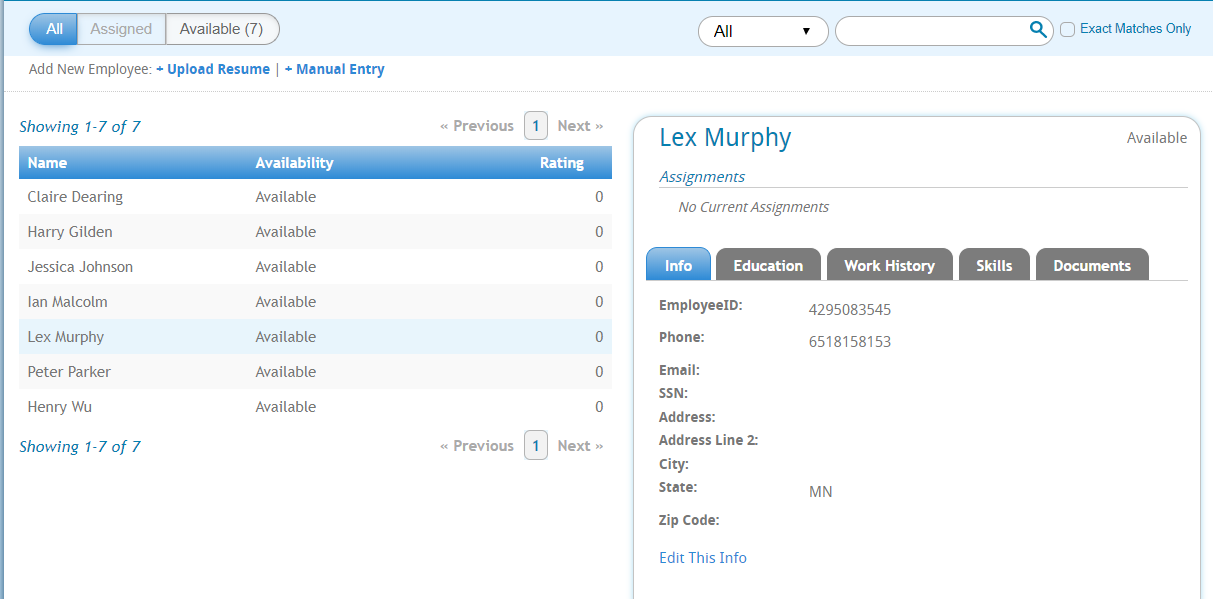
Task: Click the Edit This Info link
Action: tap(703, 558)
